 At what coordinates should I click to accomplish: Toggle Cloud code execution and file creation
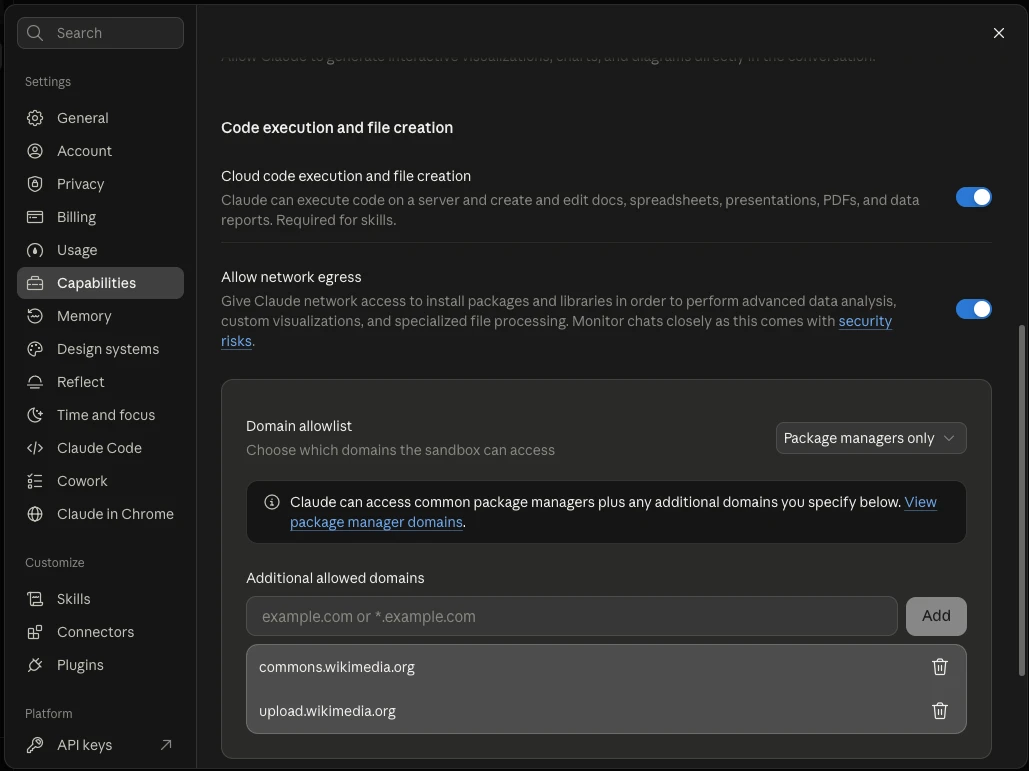973,197
